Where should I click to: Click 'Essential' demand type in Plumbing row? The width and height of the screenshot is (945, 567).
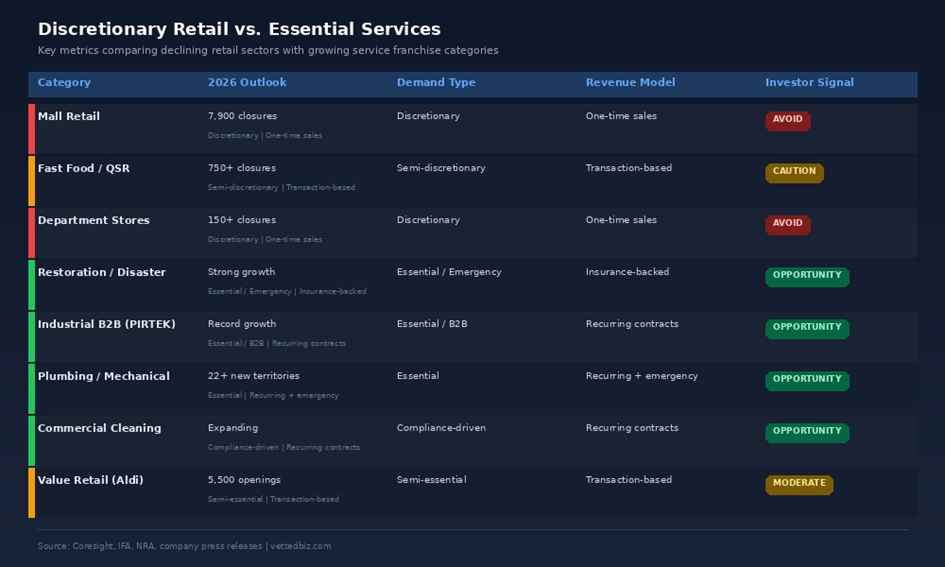418,375
